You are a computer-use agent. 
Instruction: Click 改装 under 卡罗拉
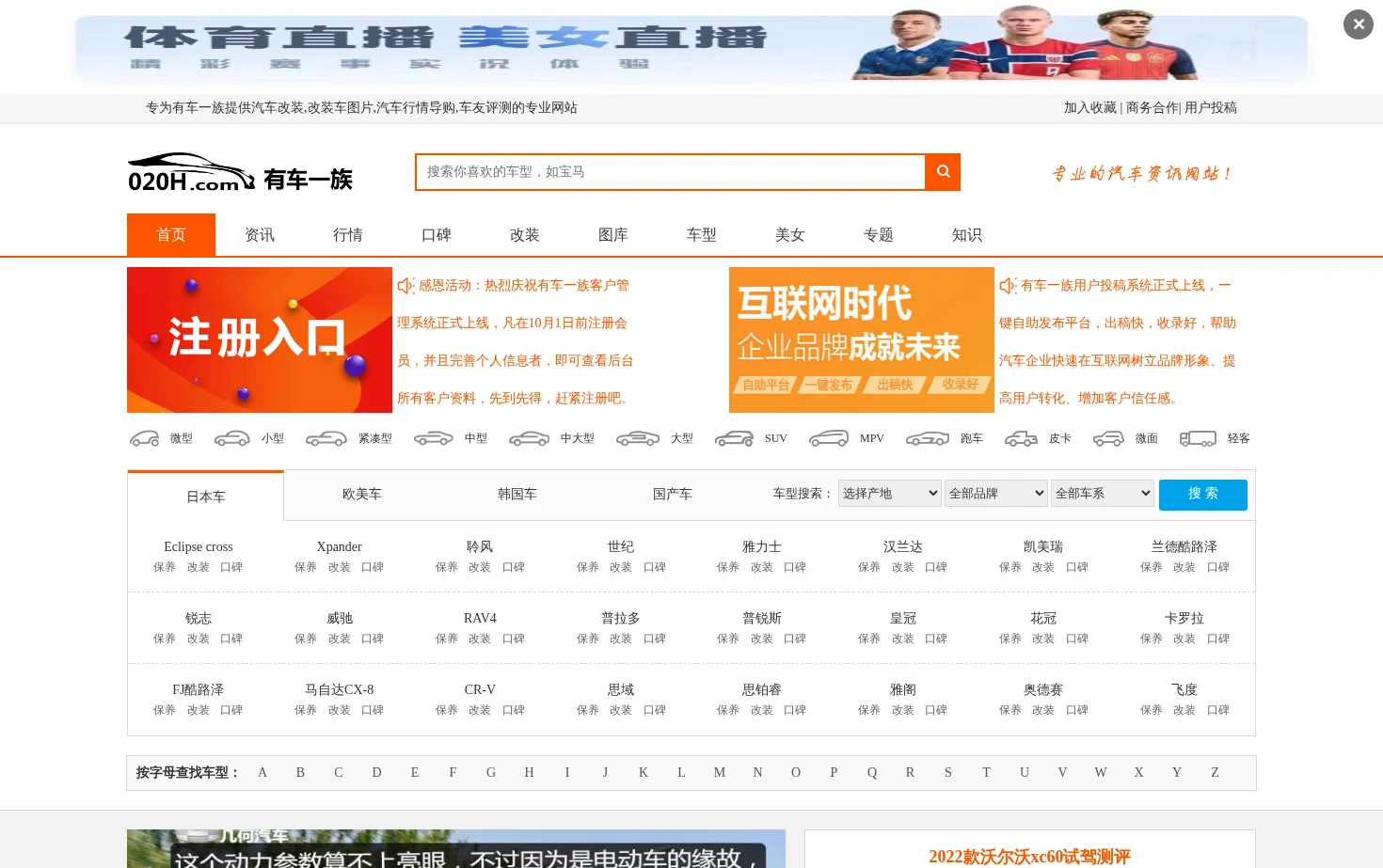(1184, 639)
